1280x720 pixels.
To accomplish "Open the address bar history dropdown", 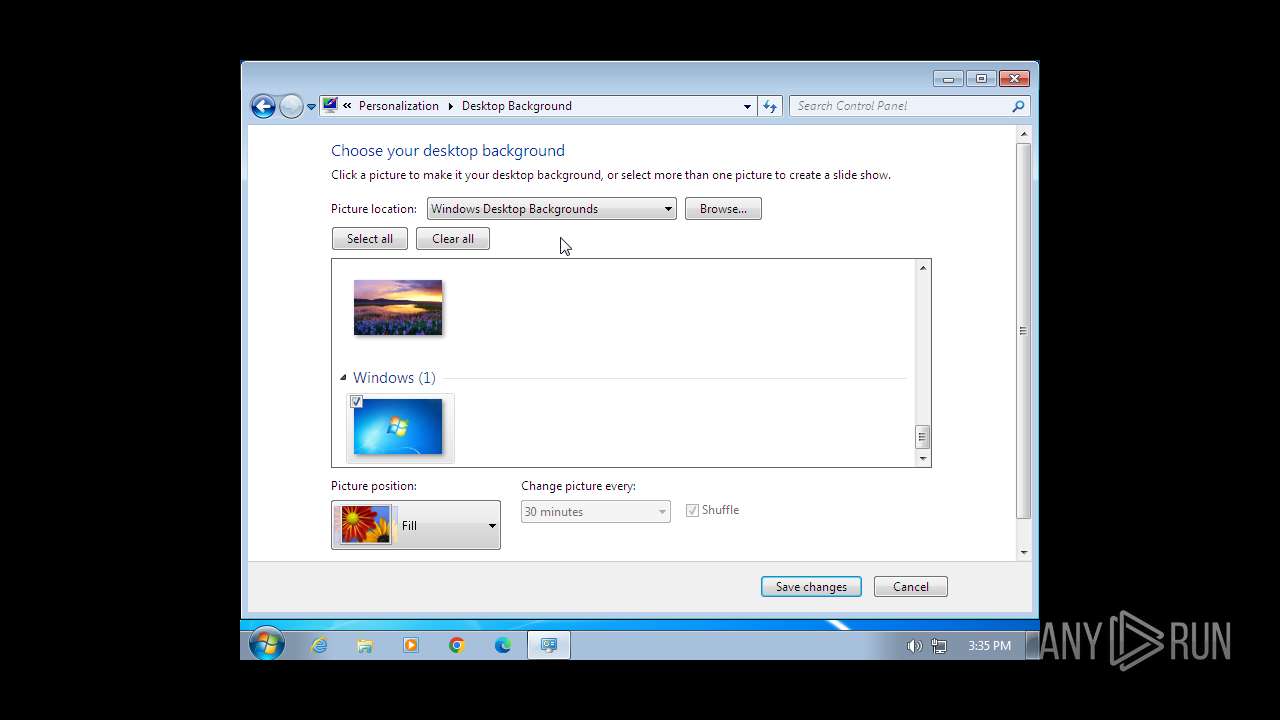I will click(x=747, y=106).
